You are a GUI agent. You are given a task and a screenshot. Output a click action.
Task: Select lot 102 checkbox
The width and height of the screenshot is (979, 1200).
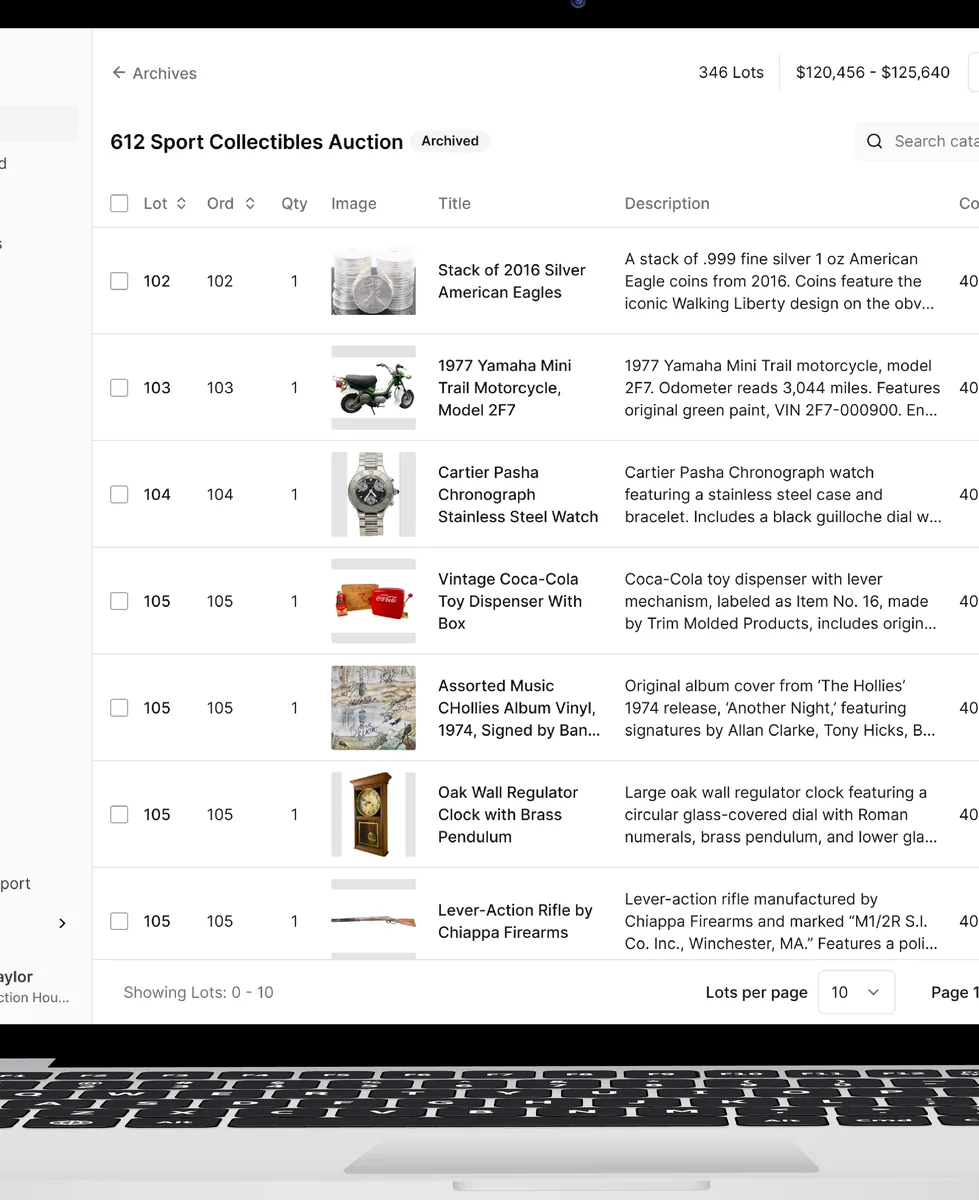click(x=119, y=281)
